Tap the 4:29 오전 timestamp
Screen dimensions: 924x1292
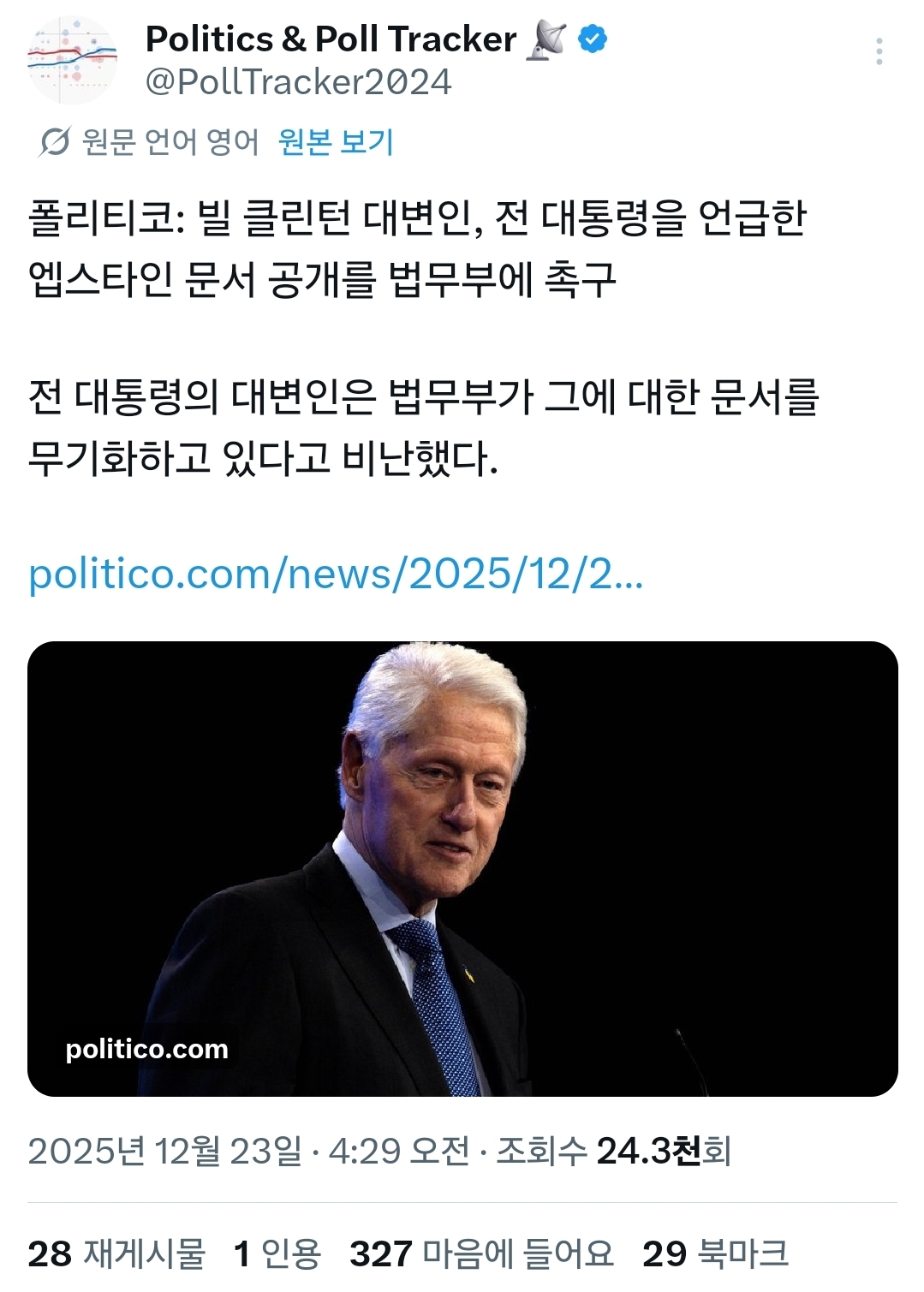point(399,1151)
